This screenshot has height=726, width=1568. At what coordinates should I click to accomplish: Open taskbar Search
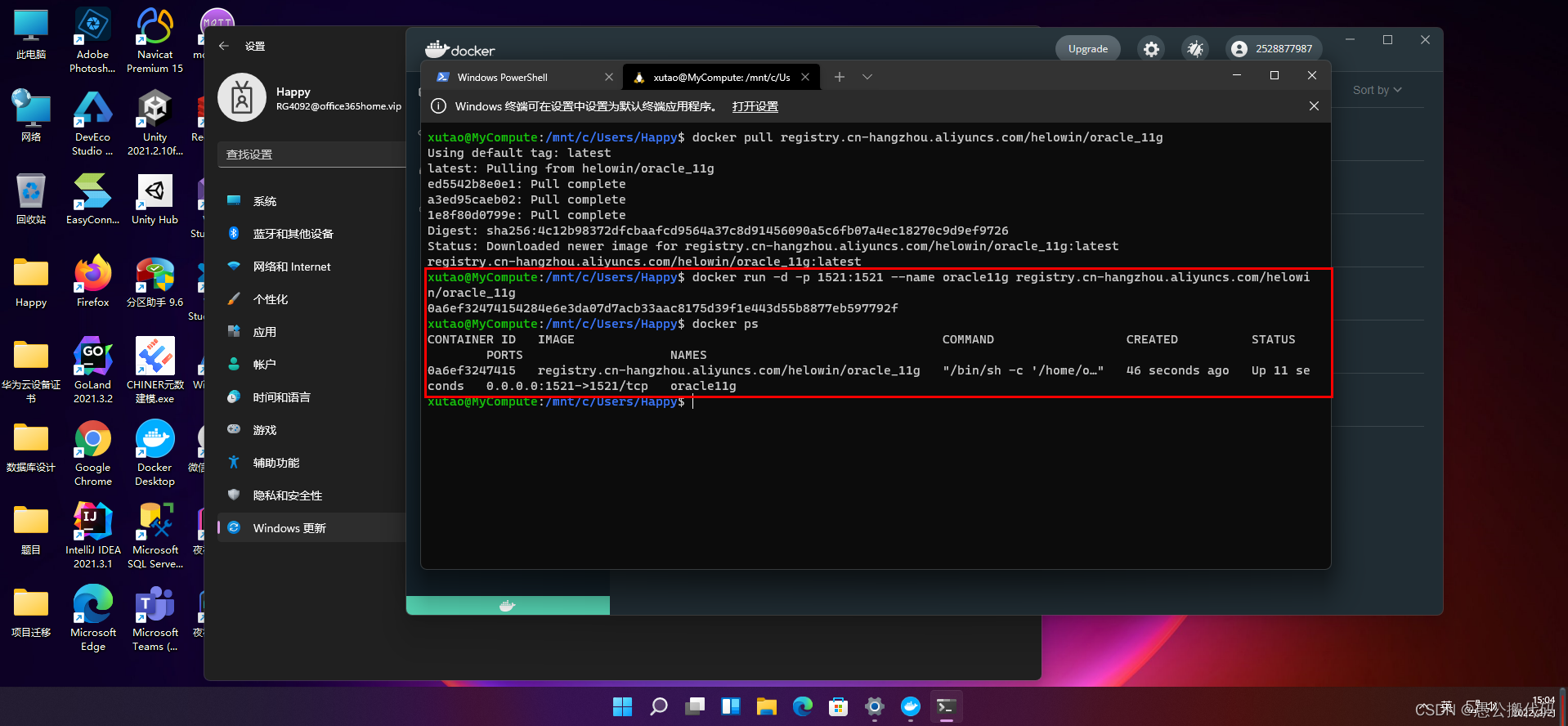click(658, 706)
